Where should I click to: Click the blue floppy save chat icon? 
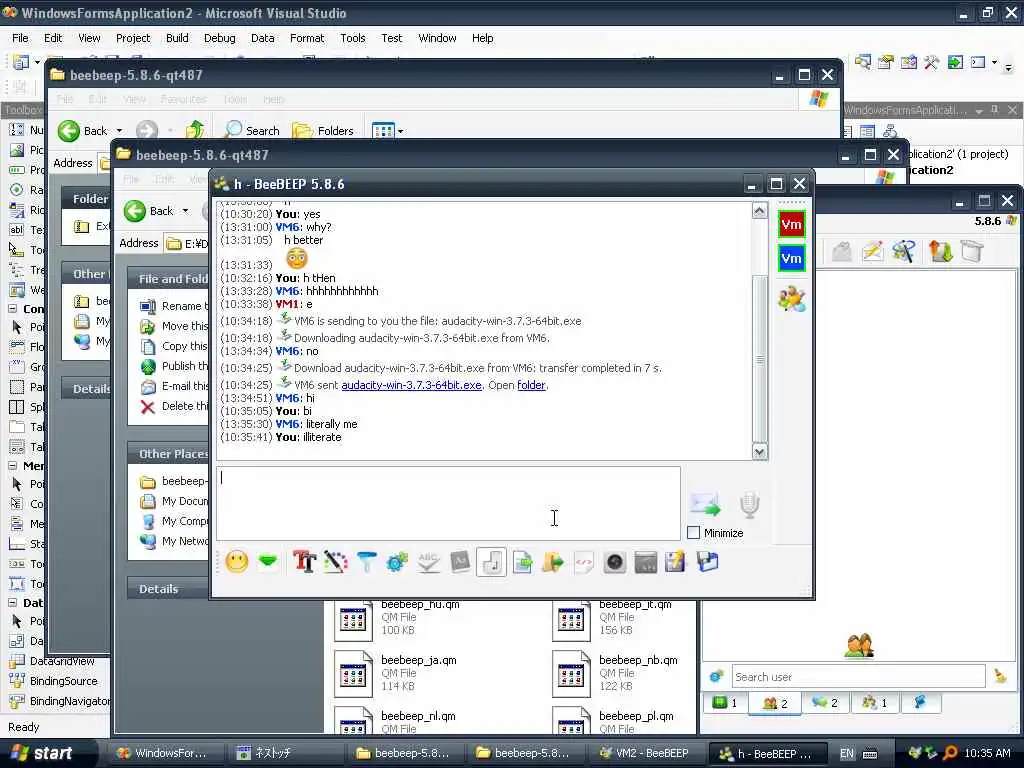[707, 562]
